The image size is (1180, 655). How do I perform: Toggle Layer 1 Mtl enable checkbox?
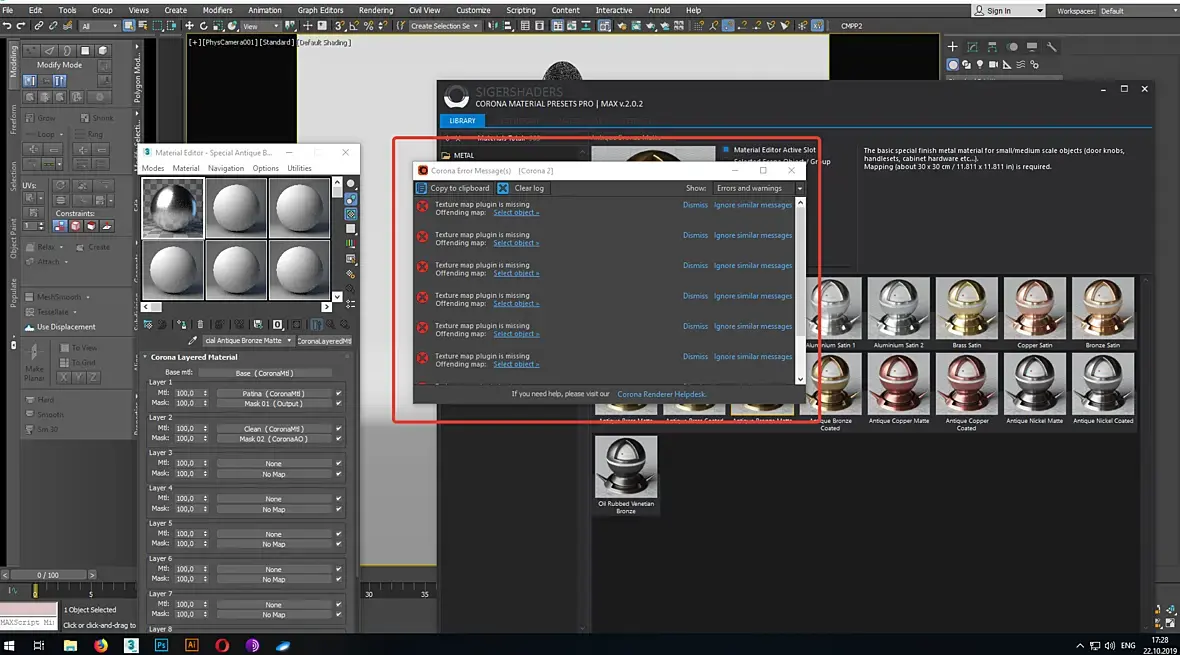click(339, 393)
